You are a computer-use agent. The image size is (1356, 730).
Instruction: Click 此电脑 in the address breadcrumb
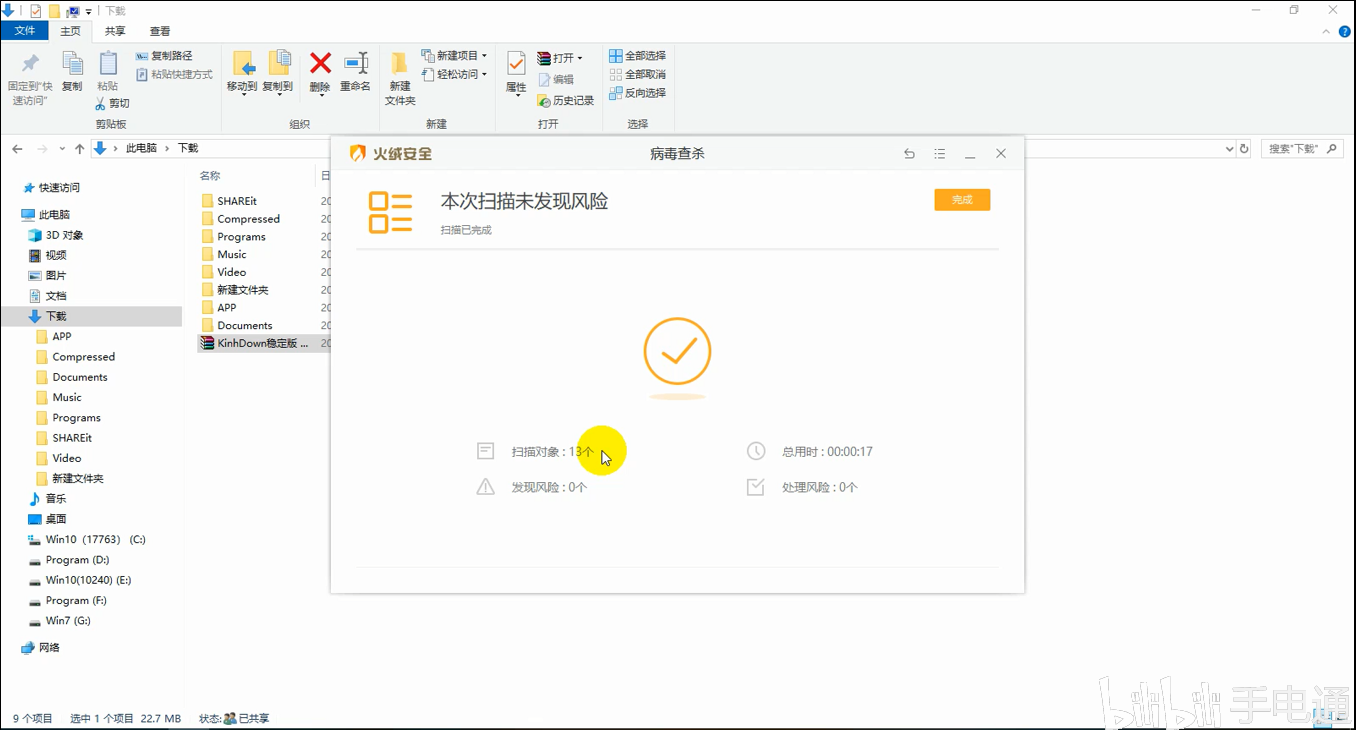141,148
